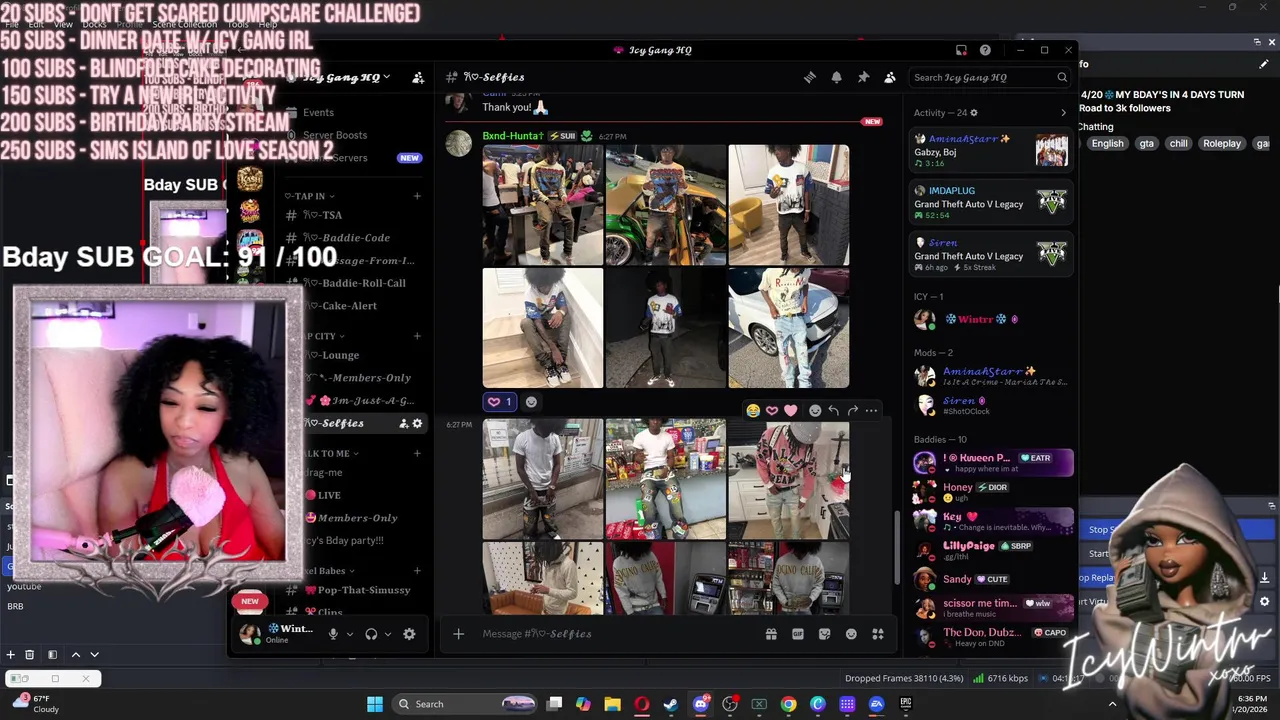Click English tag in stream info panel
This screenshot has height=720, width=1280.
pyautogui.click(x=1107, y=143)
